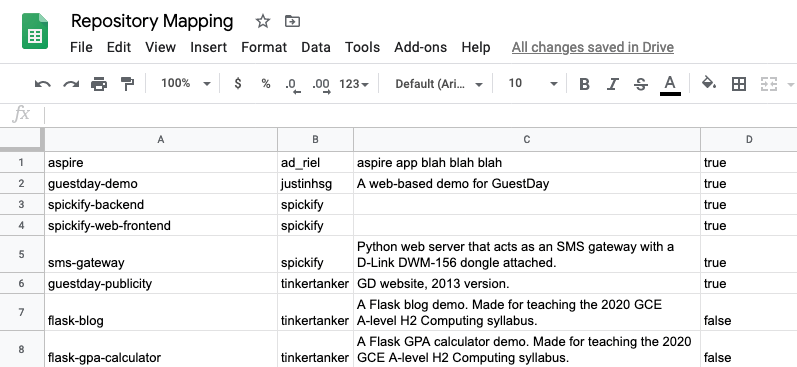This screenshot has width=797, height=367.
Task: Click the green Sheets home icon
Action: click(x=35, y=31)
